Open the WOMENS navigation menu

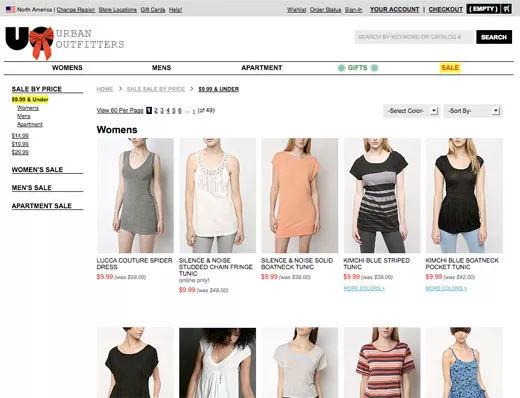pyautogui.click(x=67, y=68)
